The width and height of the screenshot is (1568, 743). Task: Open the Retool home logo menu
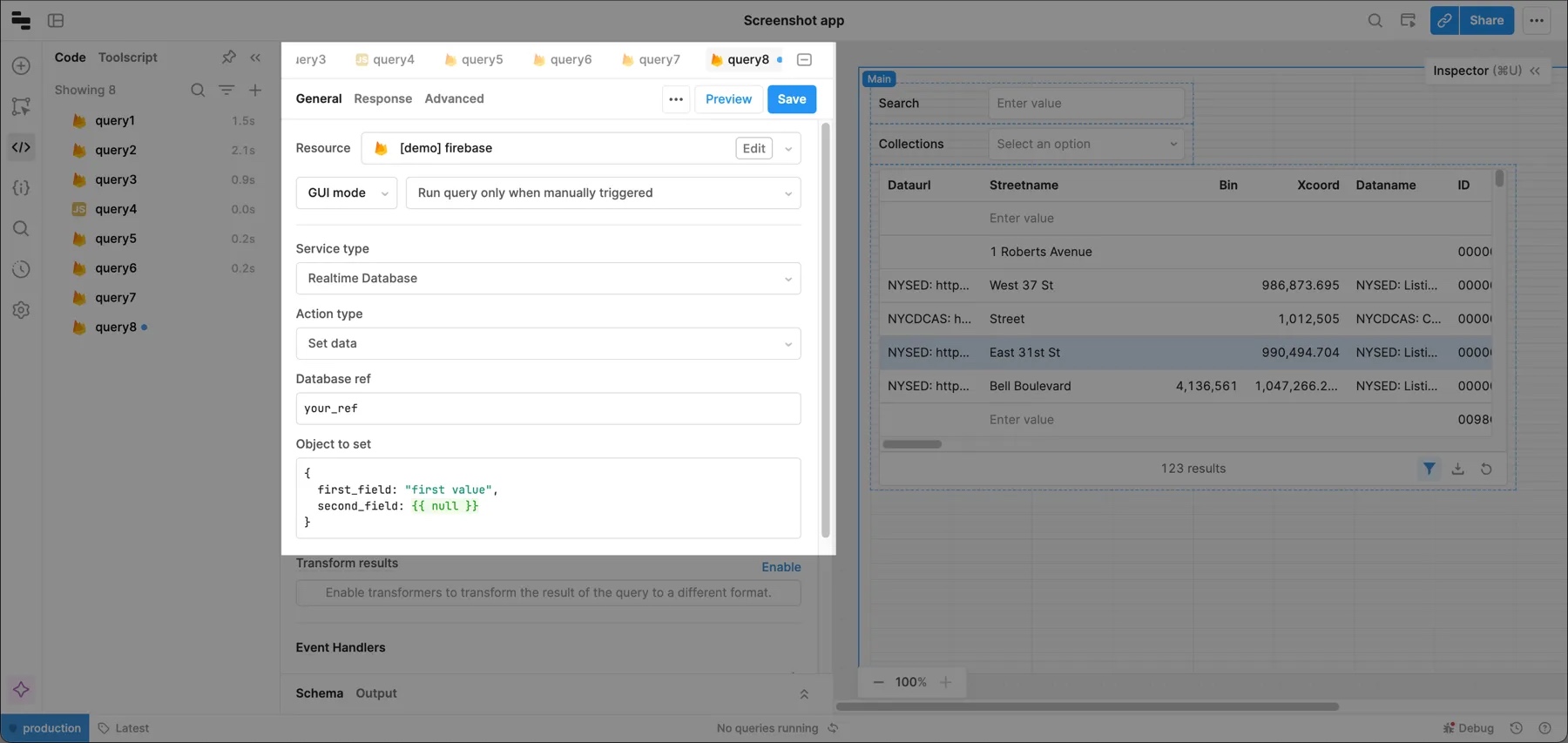pos(21,20)
